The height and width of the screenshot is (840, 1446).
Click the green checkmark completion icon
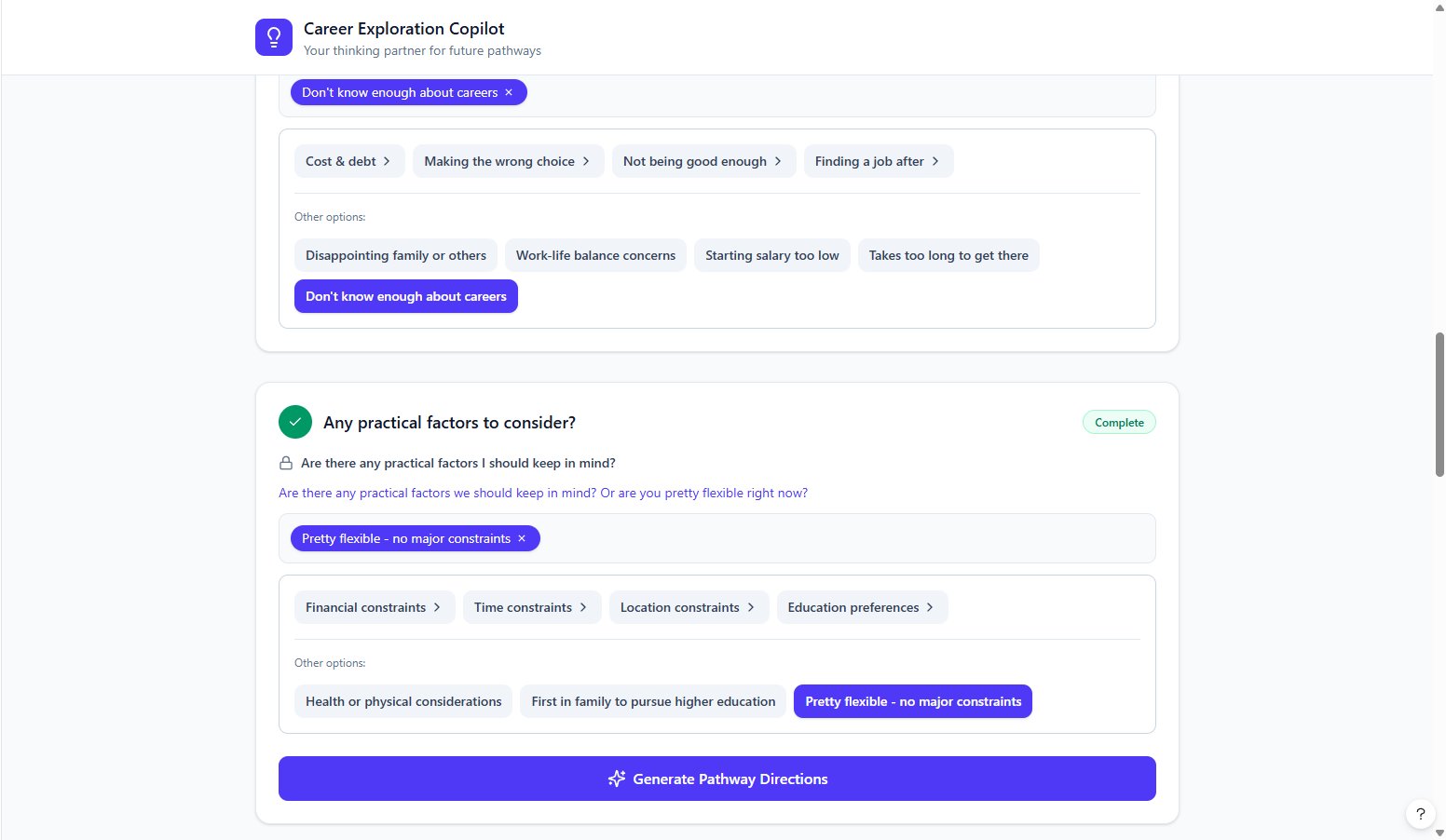point(295,422)
